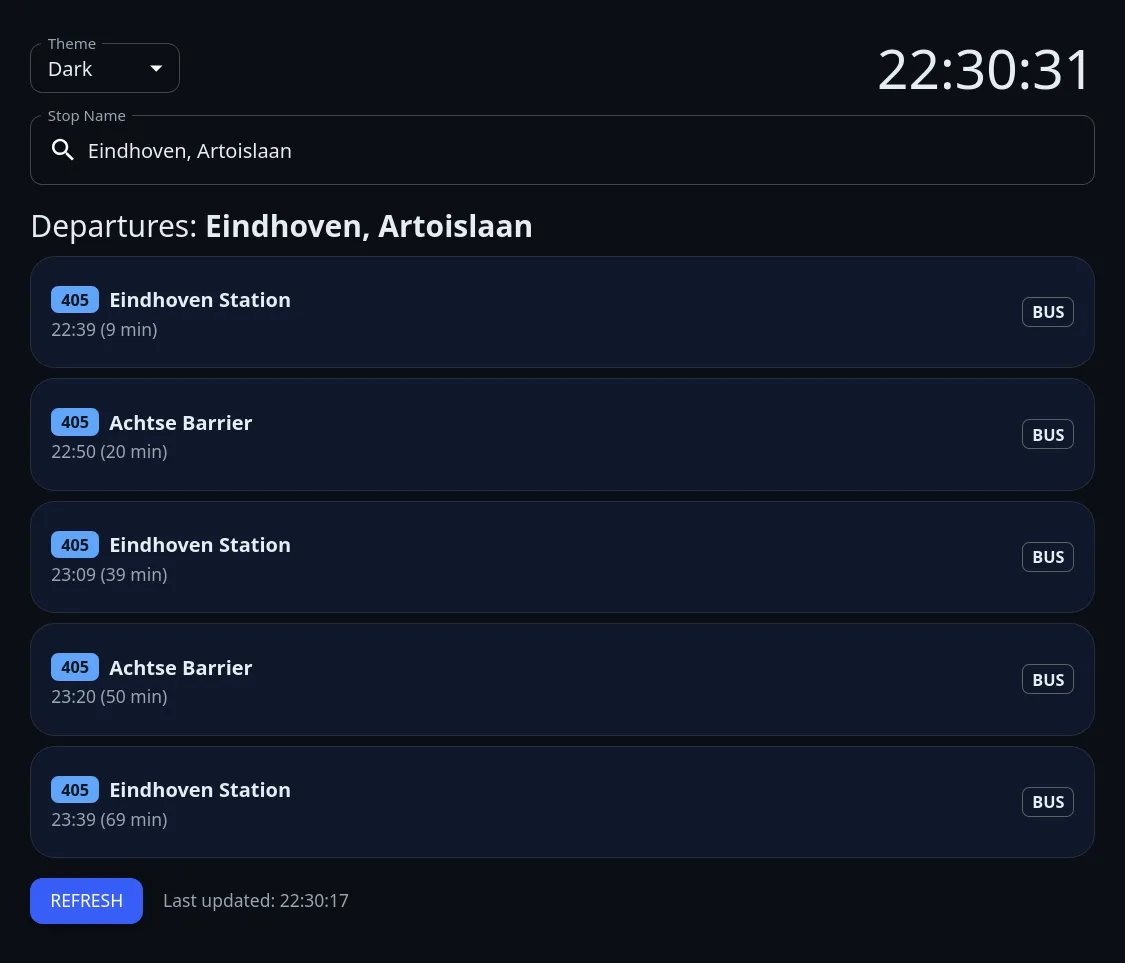Screen dimensions: 1125x963
Task: Click BUS tag on the 22:39 departure
Action: click(1047, 312)
